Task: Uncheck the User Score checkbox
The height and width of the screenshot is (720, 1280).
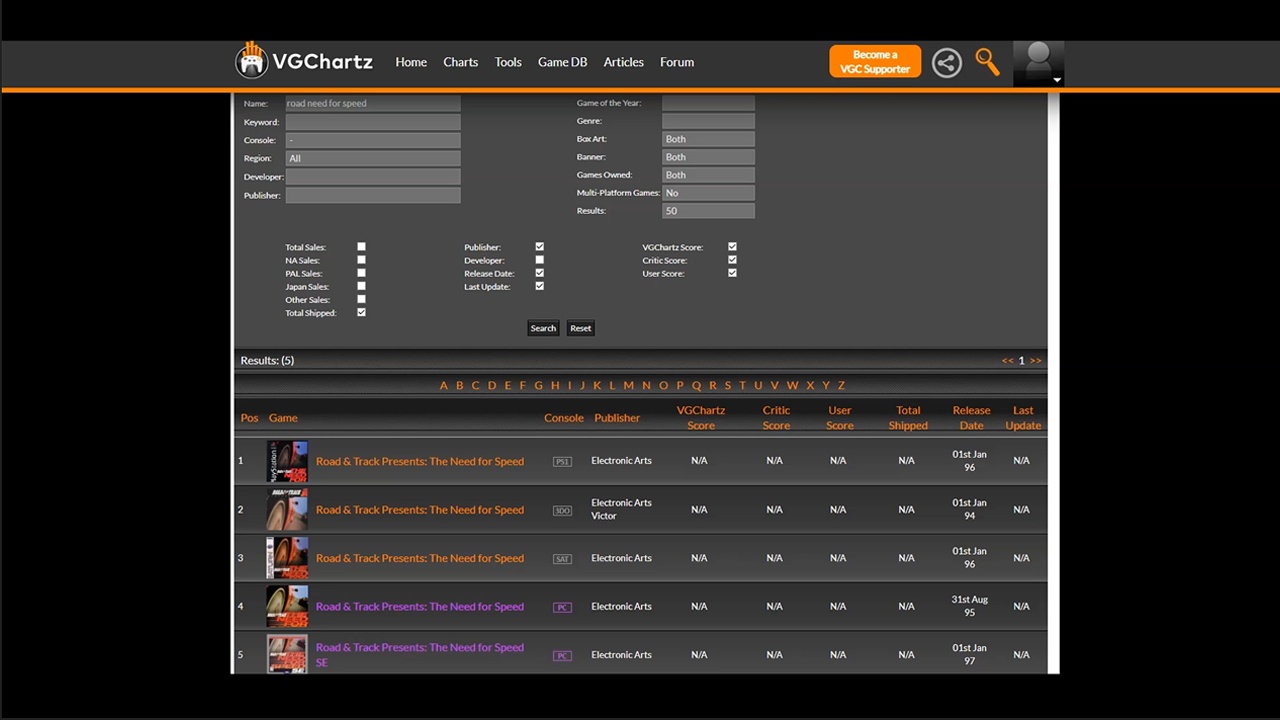Action: (732, 273)
